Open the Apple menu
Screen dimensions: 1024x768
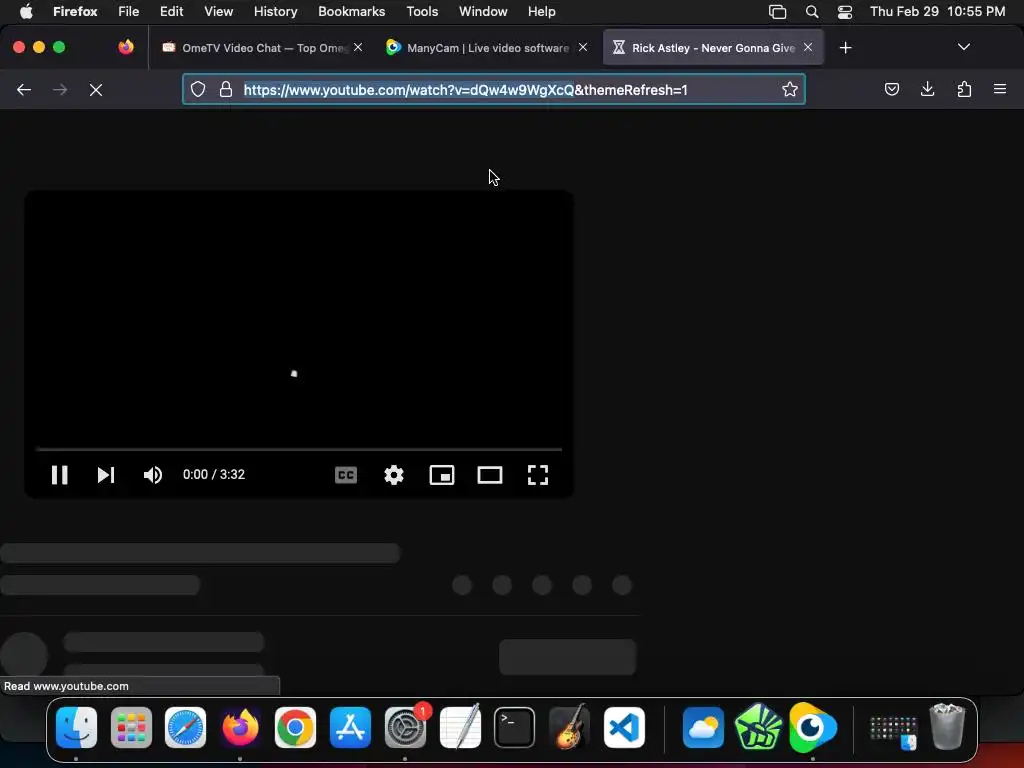point(26,11)
